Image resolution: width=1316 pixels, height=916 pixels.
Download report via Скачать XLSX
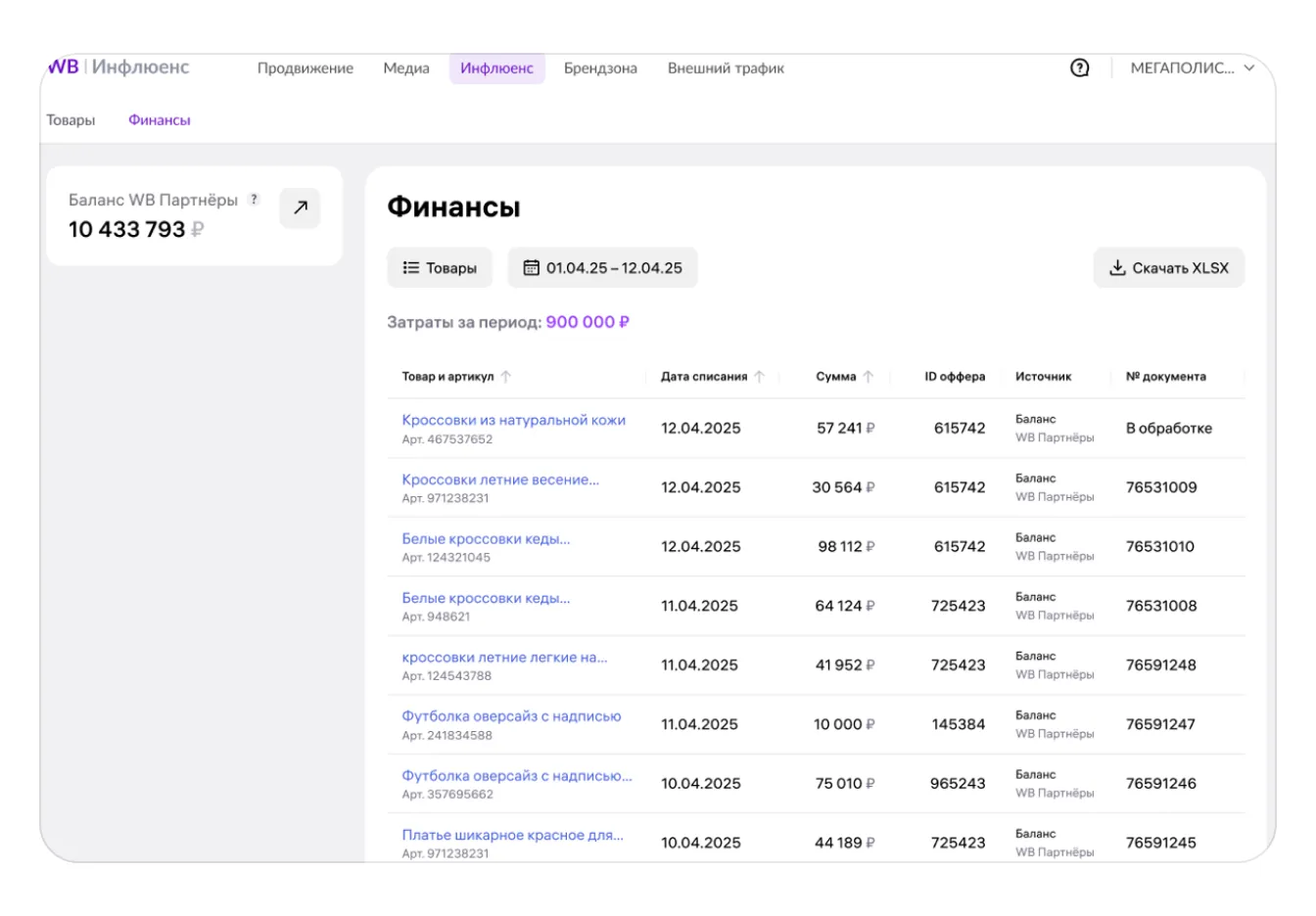point(1168,267)
